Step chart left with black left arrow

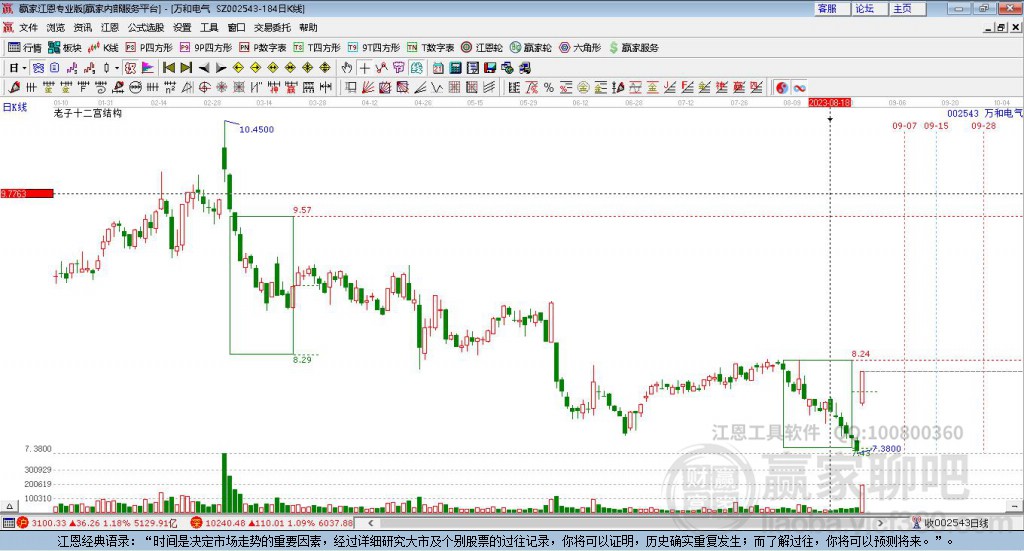point(204,68)
